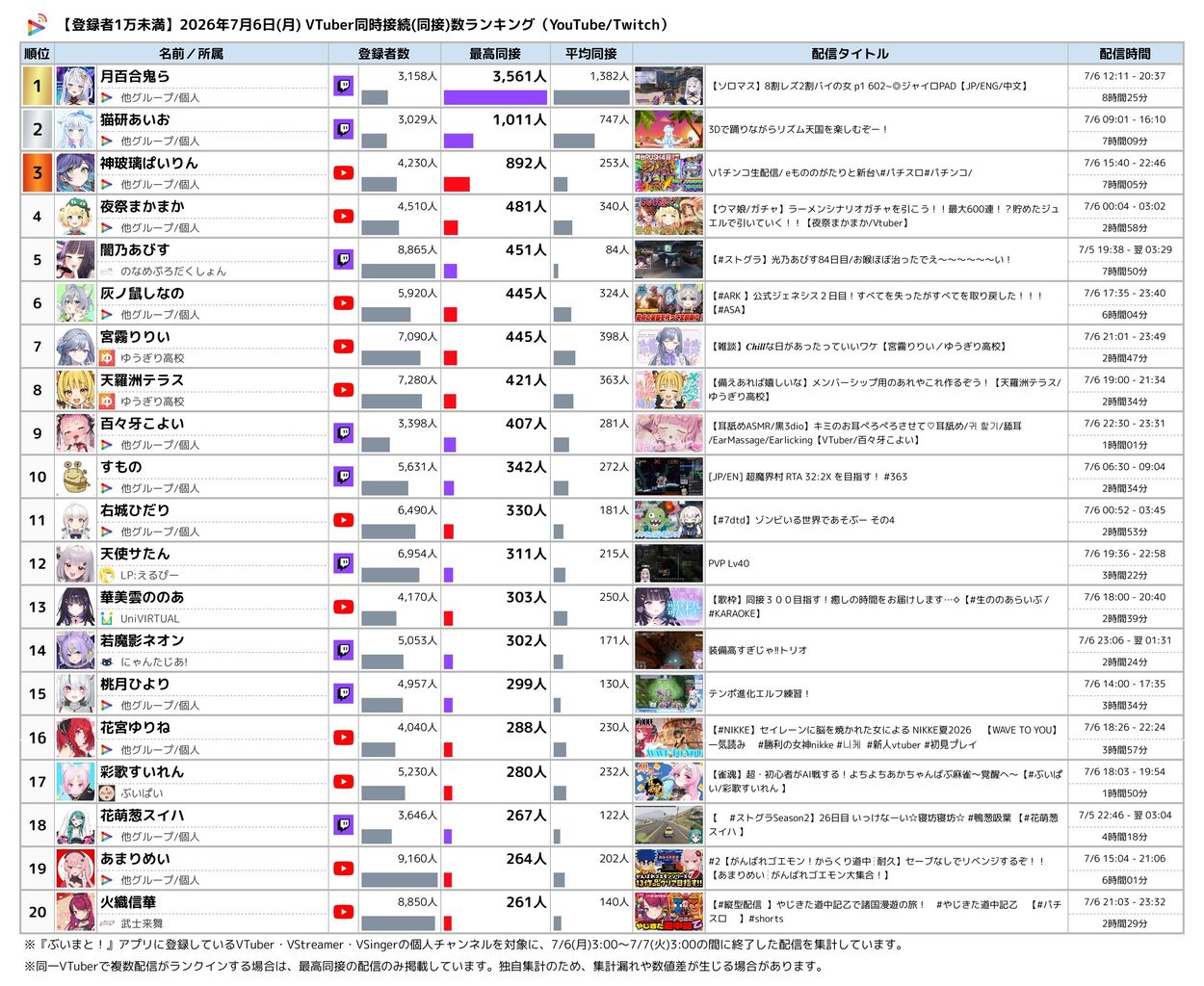The height and width of the screenshot is (986, 1204).
Task: Open the #NIKKE stream thumbnail
Action: click(x=668, y=738)
